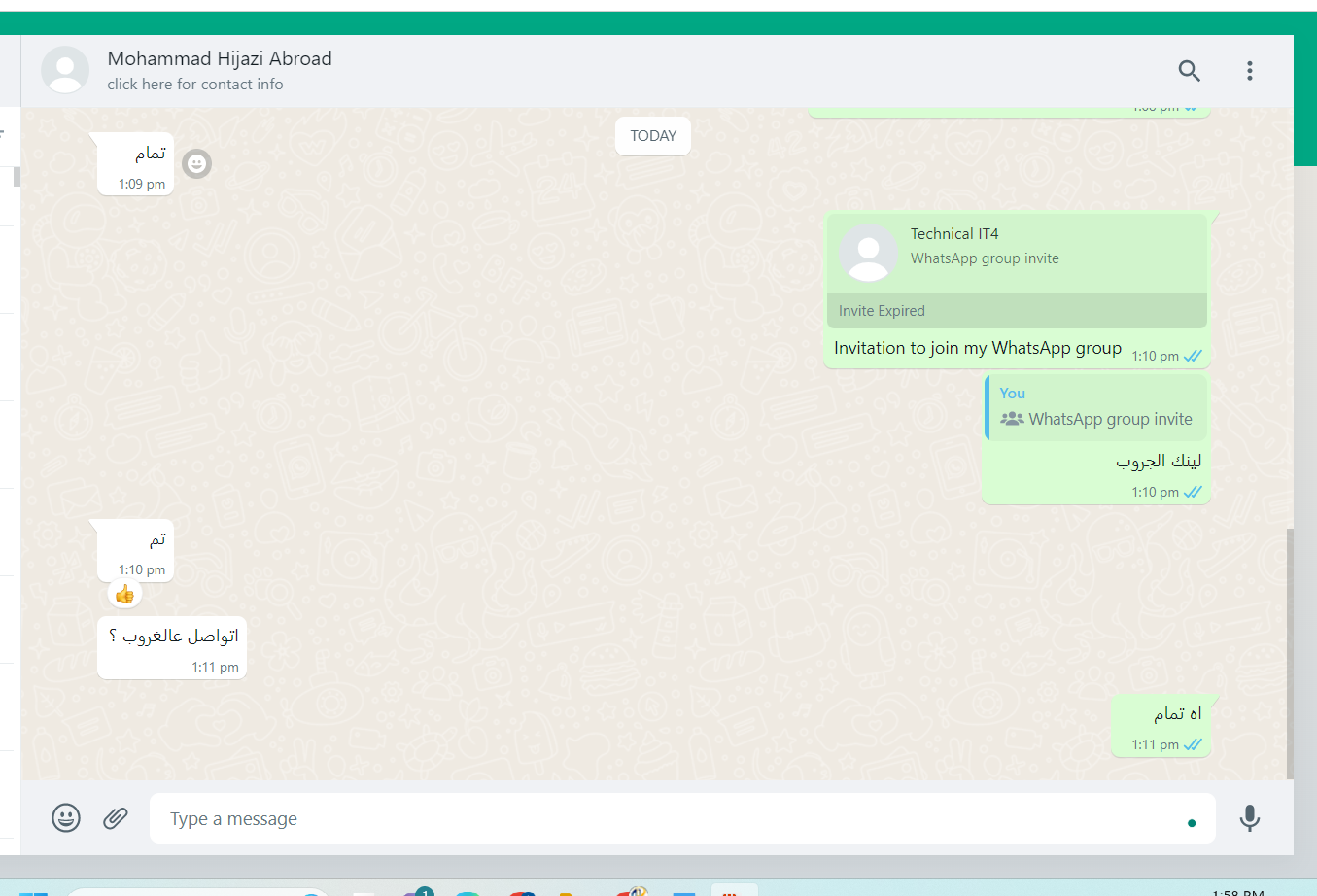Open the Technical IT4 group avatar
1317x896 pixels.
pos(868,253)
